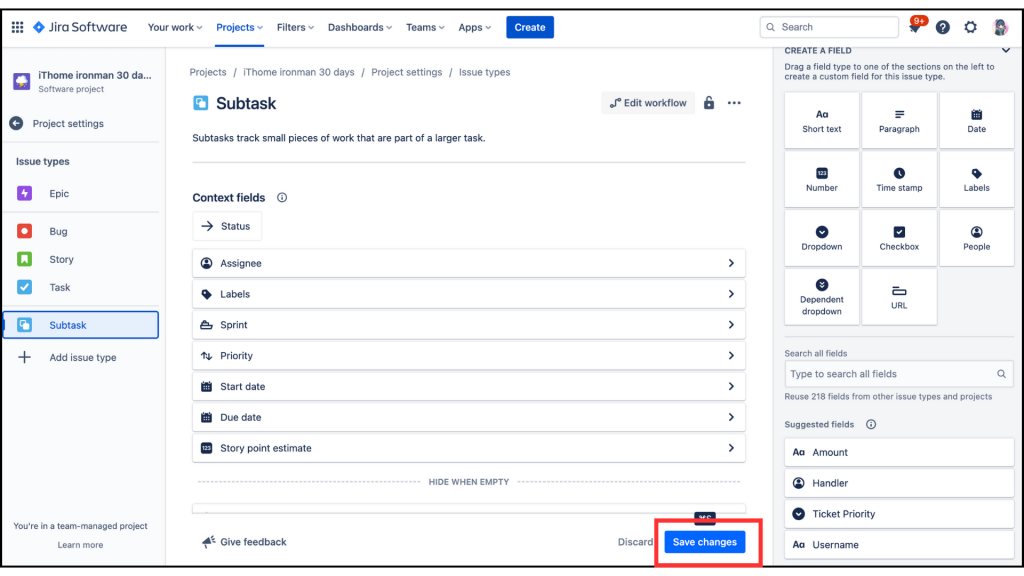1024x576 pixels.
Task: Click the back arrow beside Project settings
Action: 16,123
